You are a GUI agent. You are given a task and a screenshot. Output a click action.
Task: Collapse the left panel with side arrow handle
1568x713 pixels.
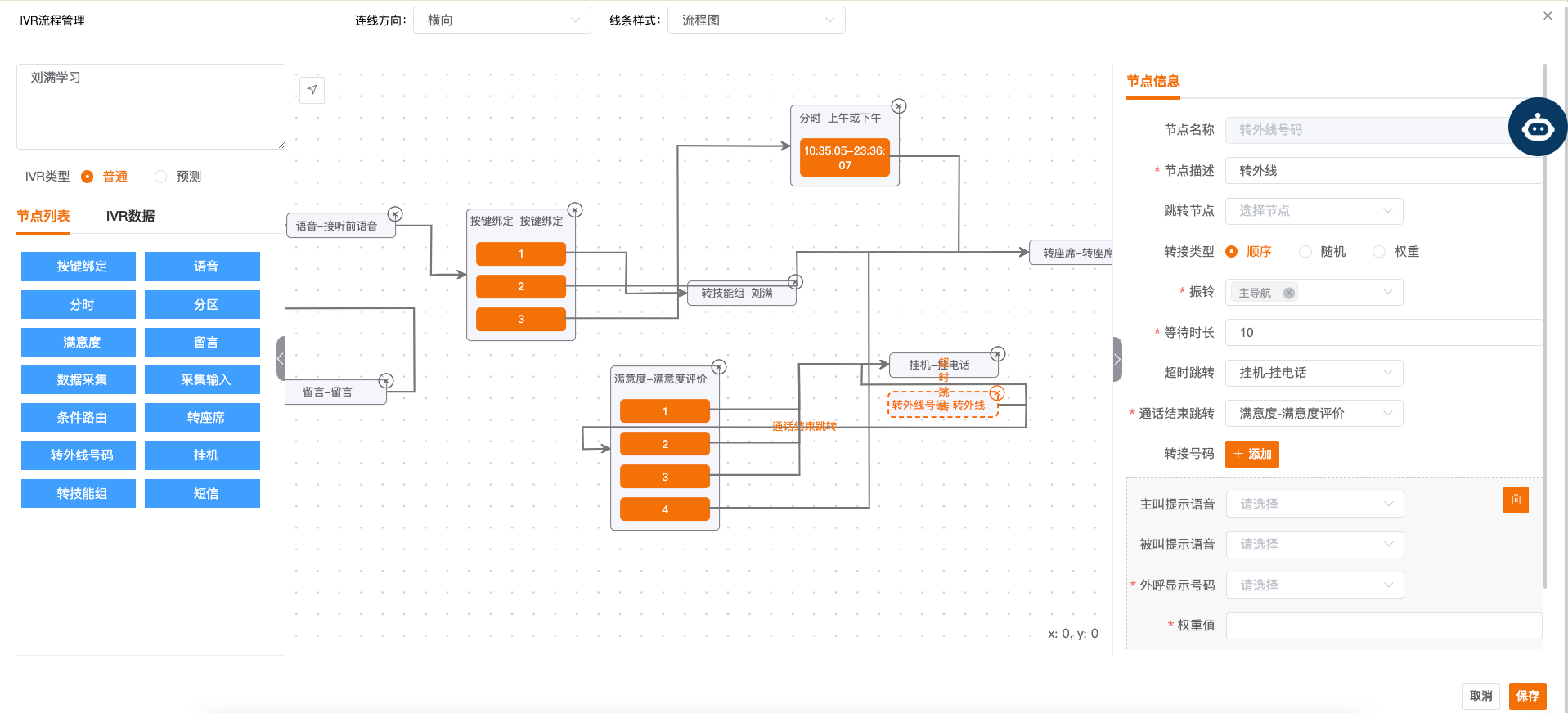[281, 359]
